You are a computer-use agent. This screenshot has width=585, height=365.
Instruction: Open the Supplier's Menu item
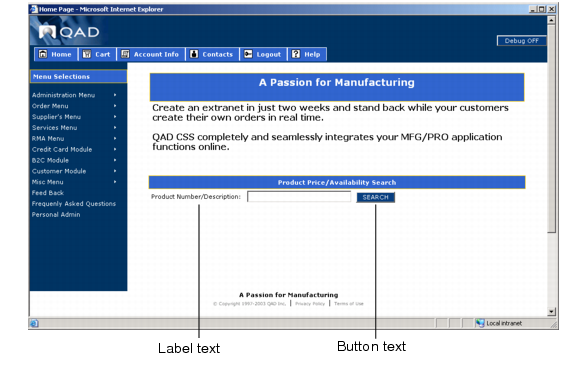(56, 117)
